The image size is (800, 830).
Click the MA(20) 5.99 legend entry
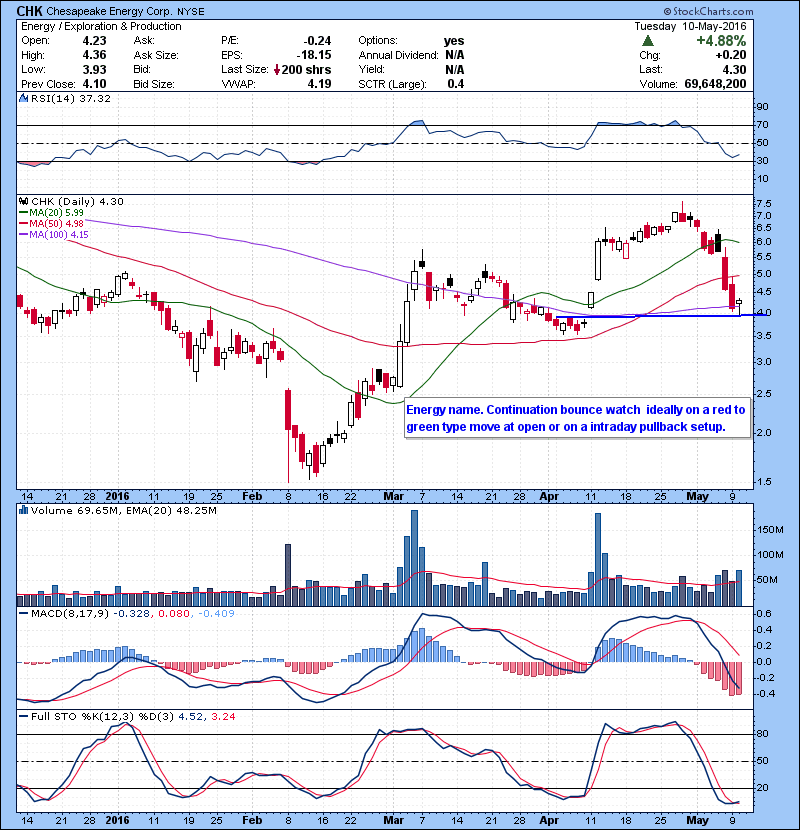click(x=52, y=212)
